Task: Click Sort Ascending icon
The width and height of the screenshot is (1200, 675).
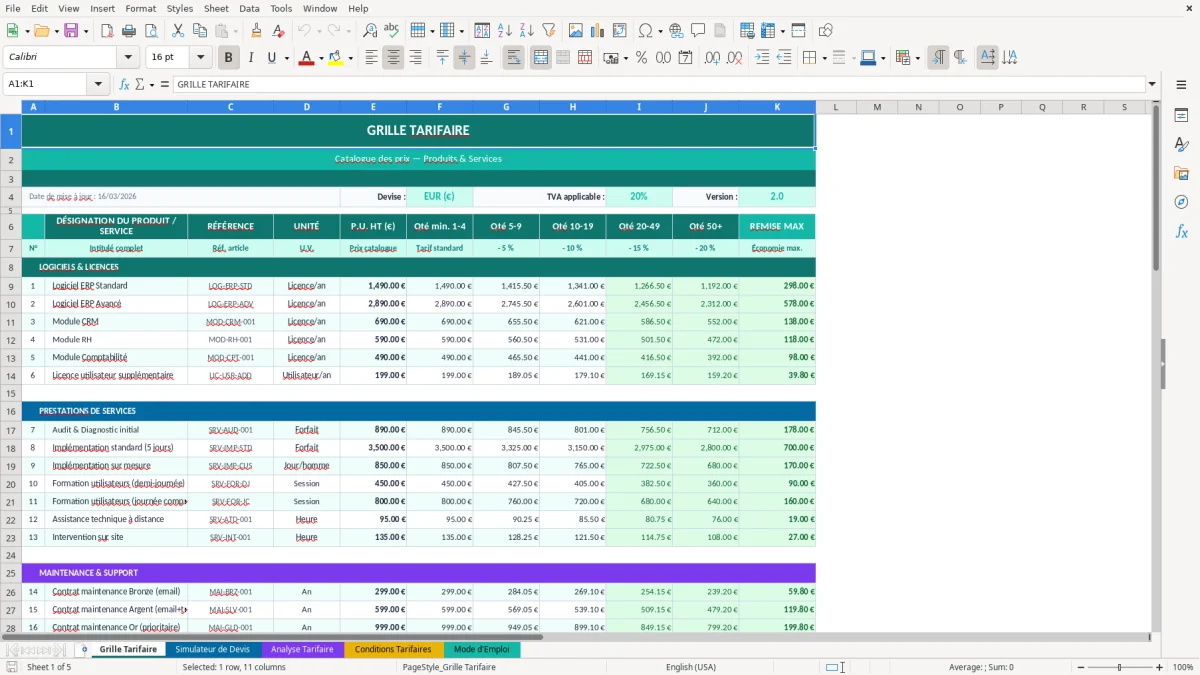Action: 505,31
